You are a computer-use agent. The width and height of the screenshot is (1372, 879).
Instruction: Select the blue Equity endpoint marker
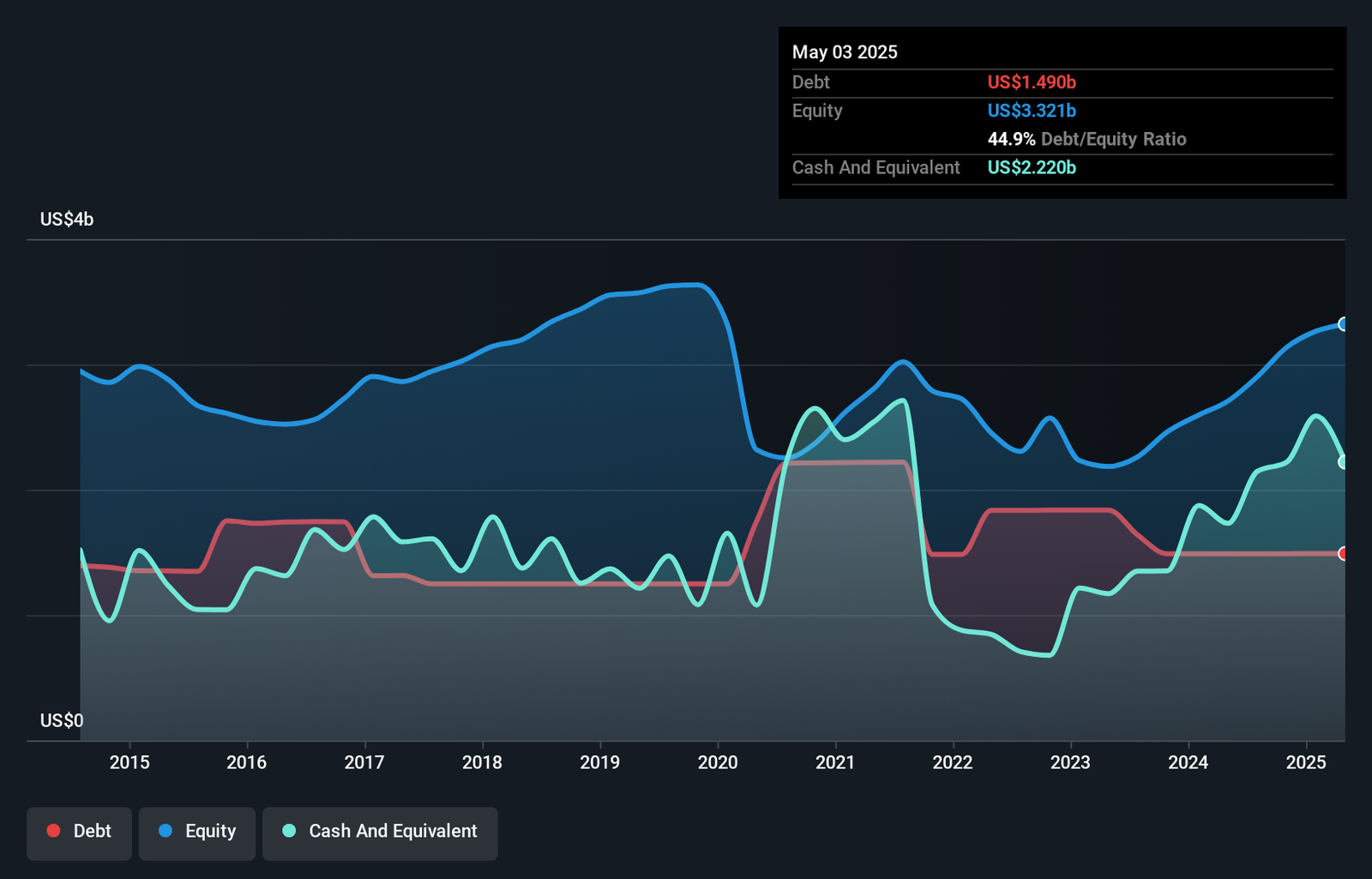[x=1344, y=324]
